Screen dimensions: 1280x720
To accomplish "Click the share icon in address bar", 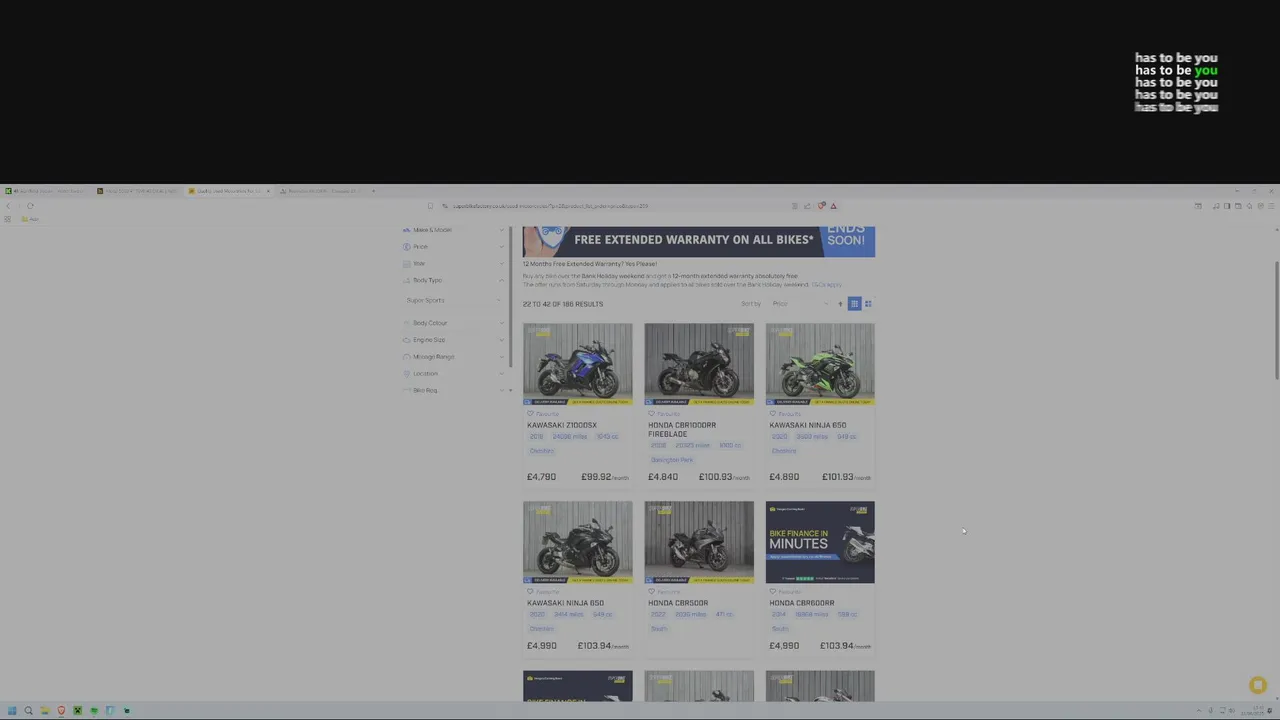I will [x=807, y=206].
